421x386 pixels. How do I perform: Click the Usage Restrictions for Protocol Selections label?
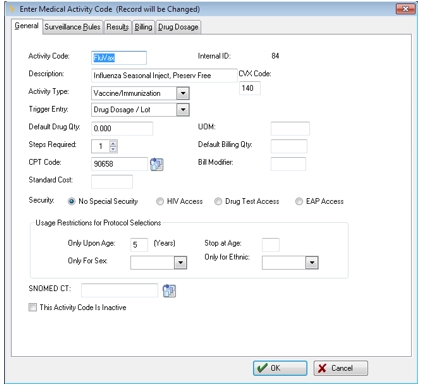(98, 223)
